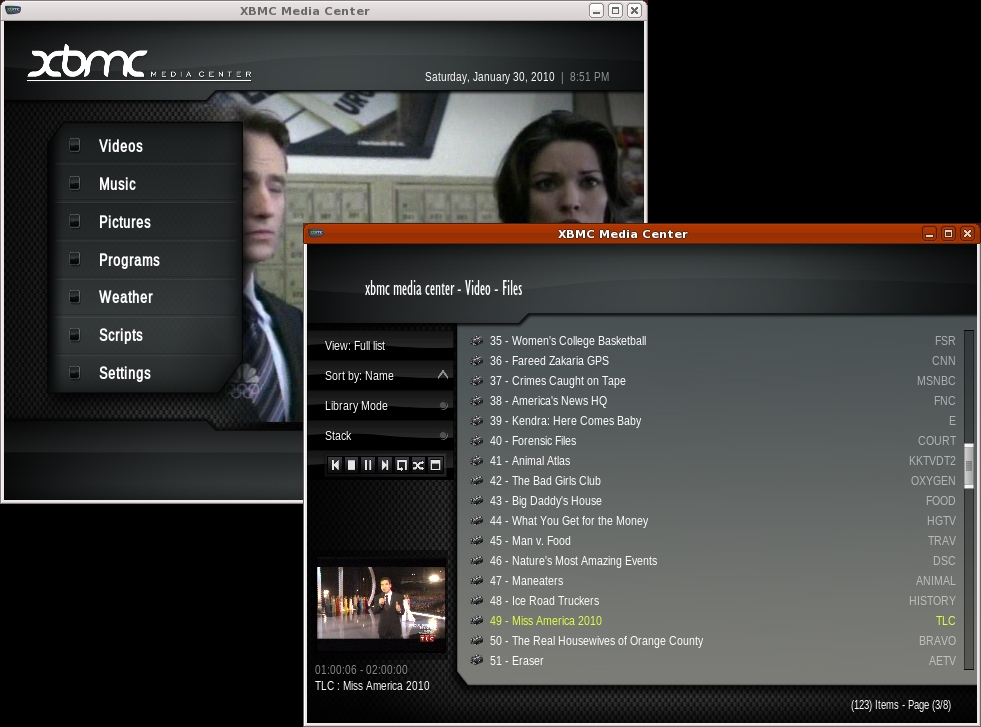The image size is (981, 727).
Task: Skip to previous item in playback controls
Action: pos(335,465)
